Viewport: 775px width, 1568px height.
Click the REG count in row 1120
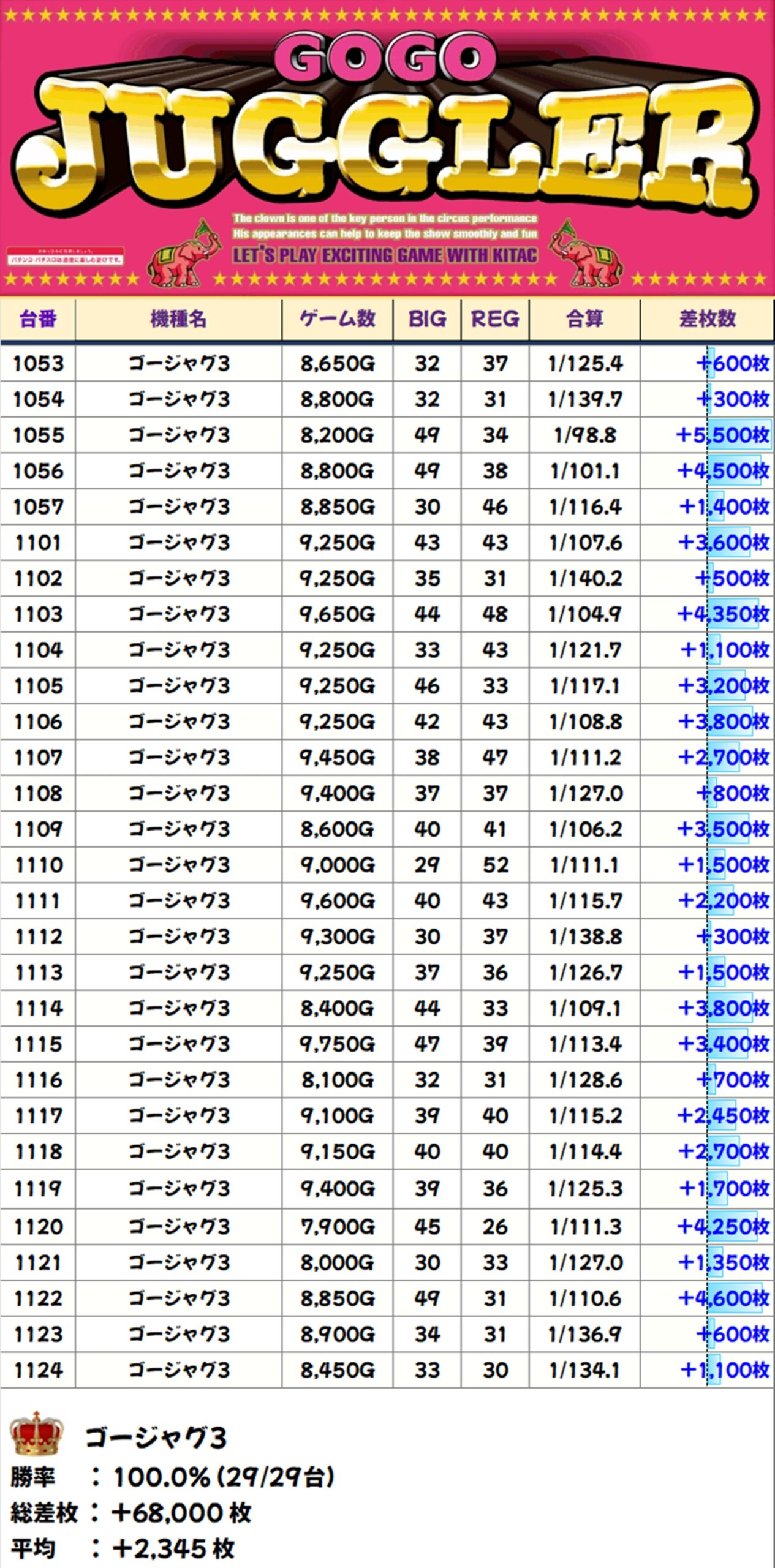[495, 1227]
